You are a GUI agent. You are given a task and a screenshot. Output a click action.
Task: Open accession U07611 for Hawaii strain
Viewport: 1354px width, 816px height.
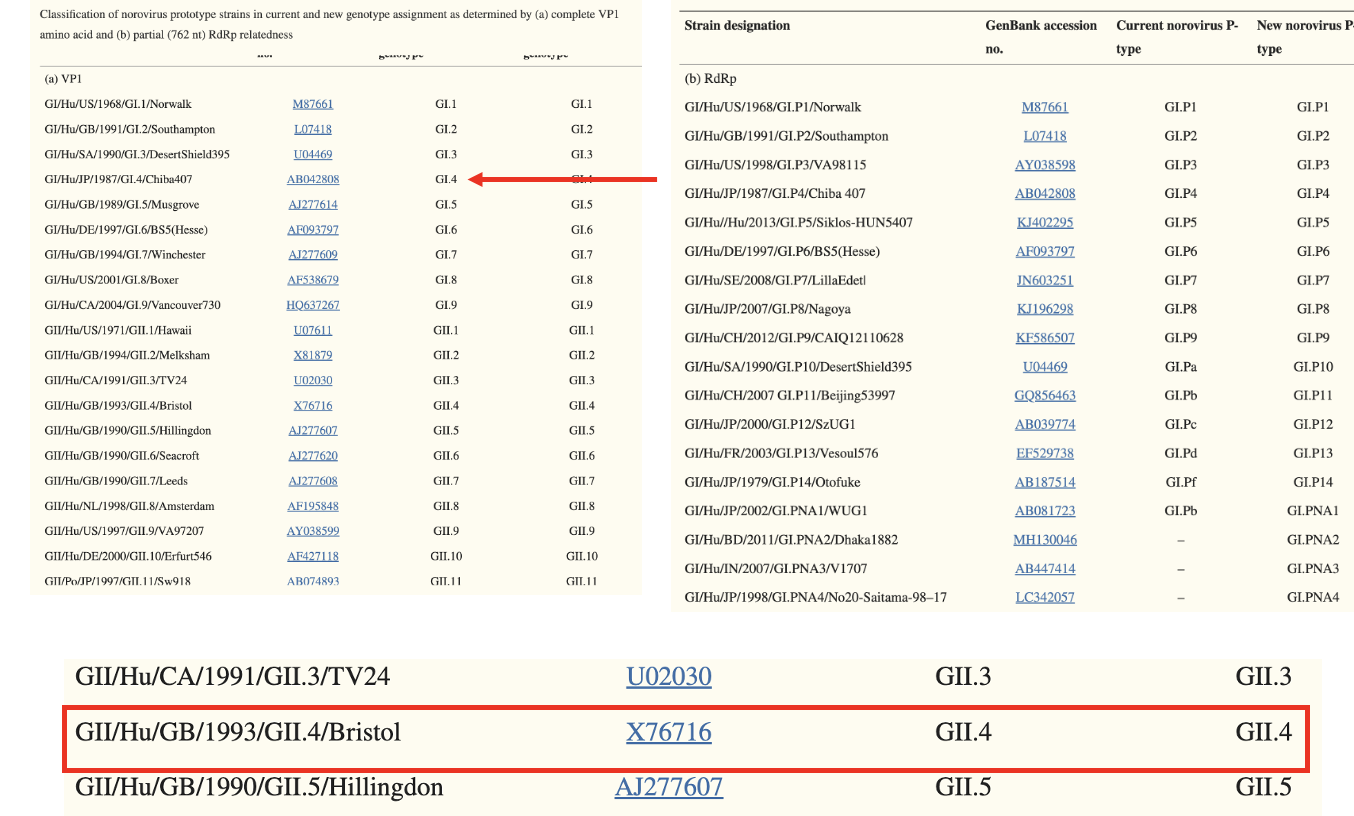click(x=312, y=330)
